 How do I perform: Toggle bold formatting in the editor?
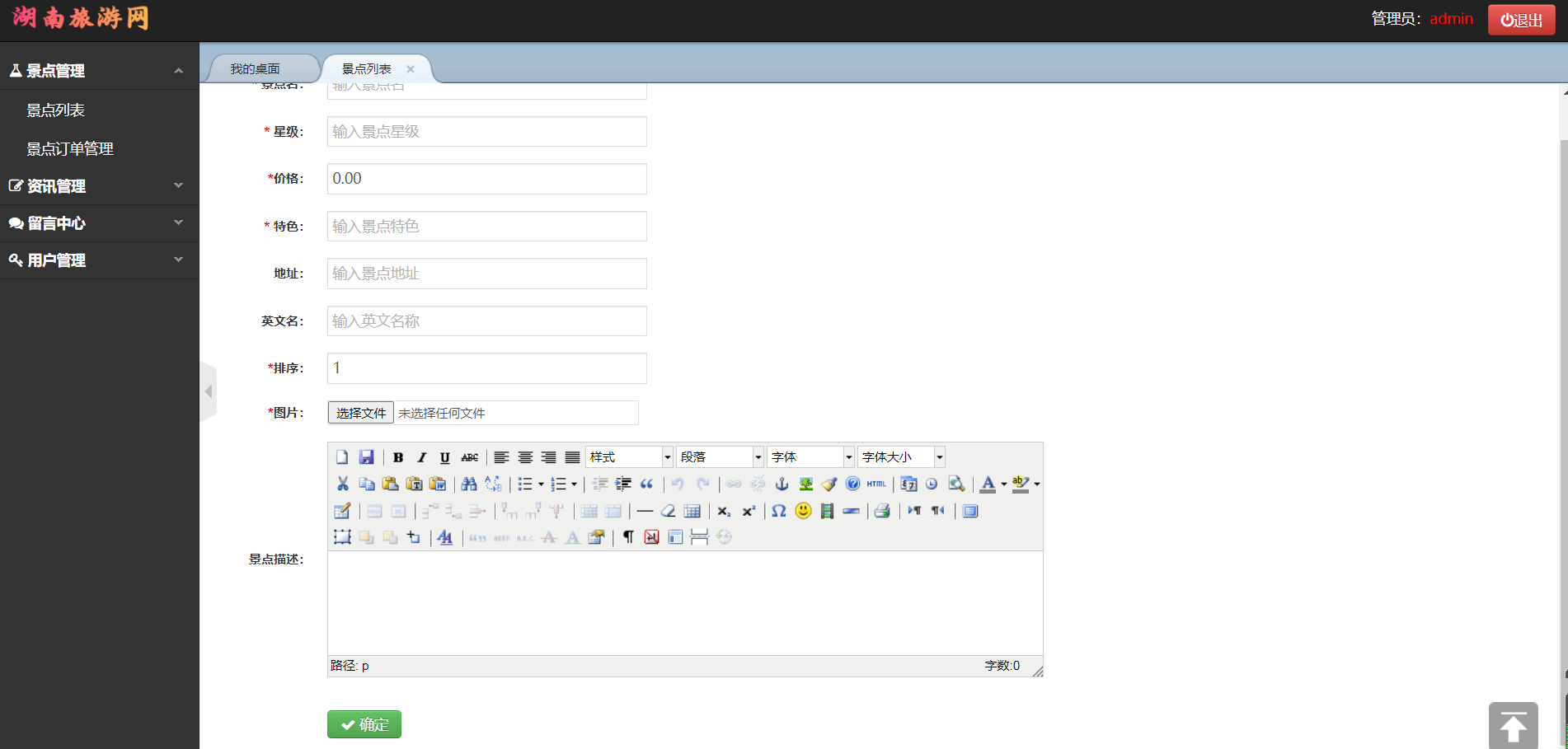tap(398, 457)
